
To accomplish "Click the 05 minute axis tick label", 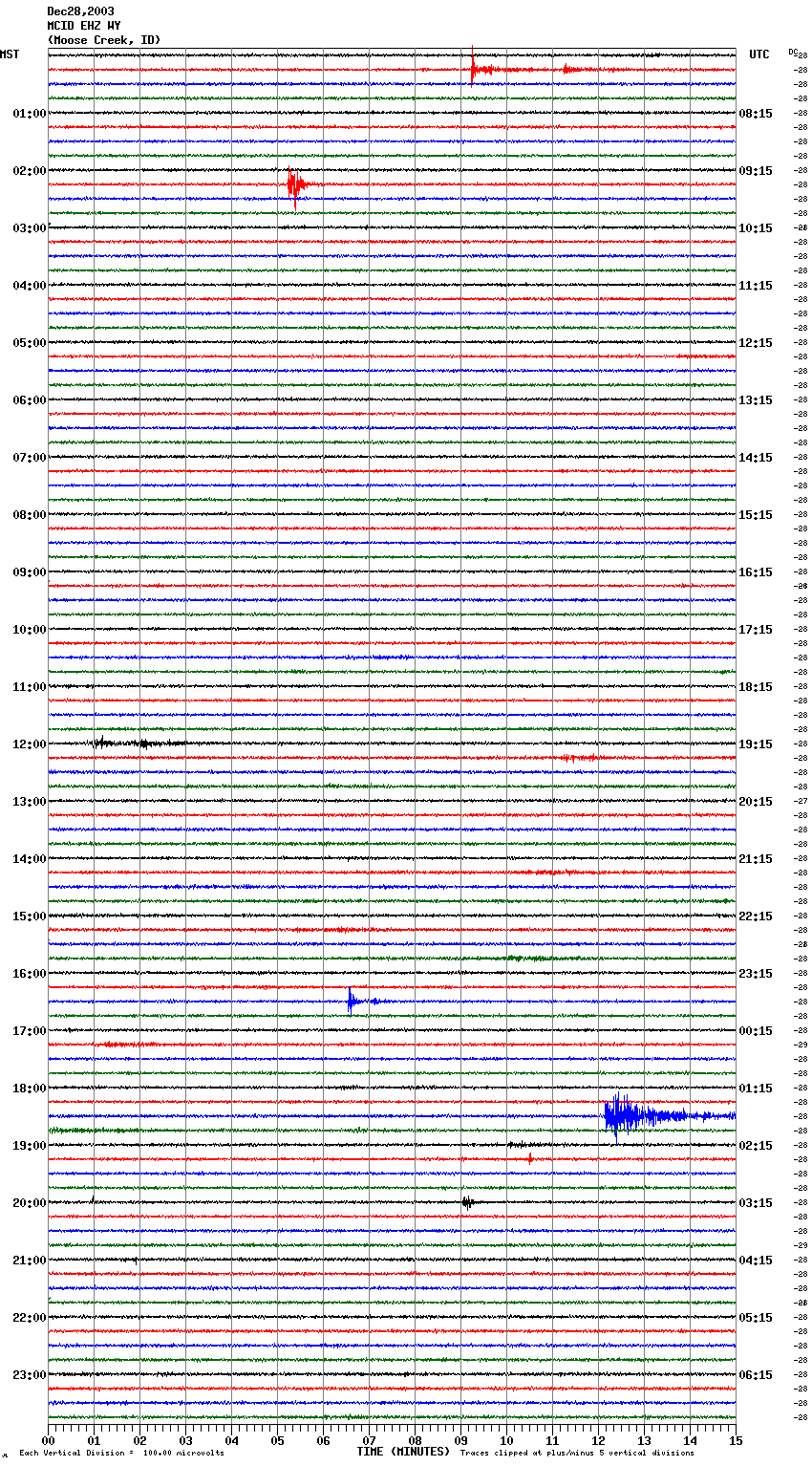I will (x=277, y=1440).
